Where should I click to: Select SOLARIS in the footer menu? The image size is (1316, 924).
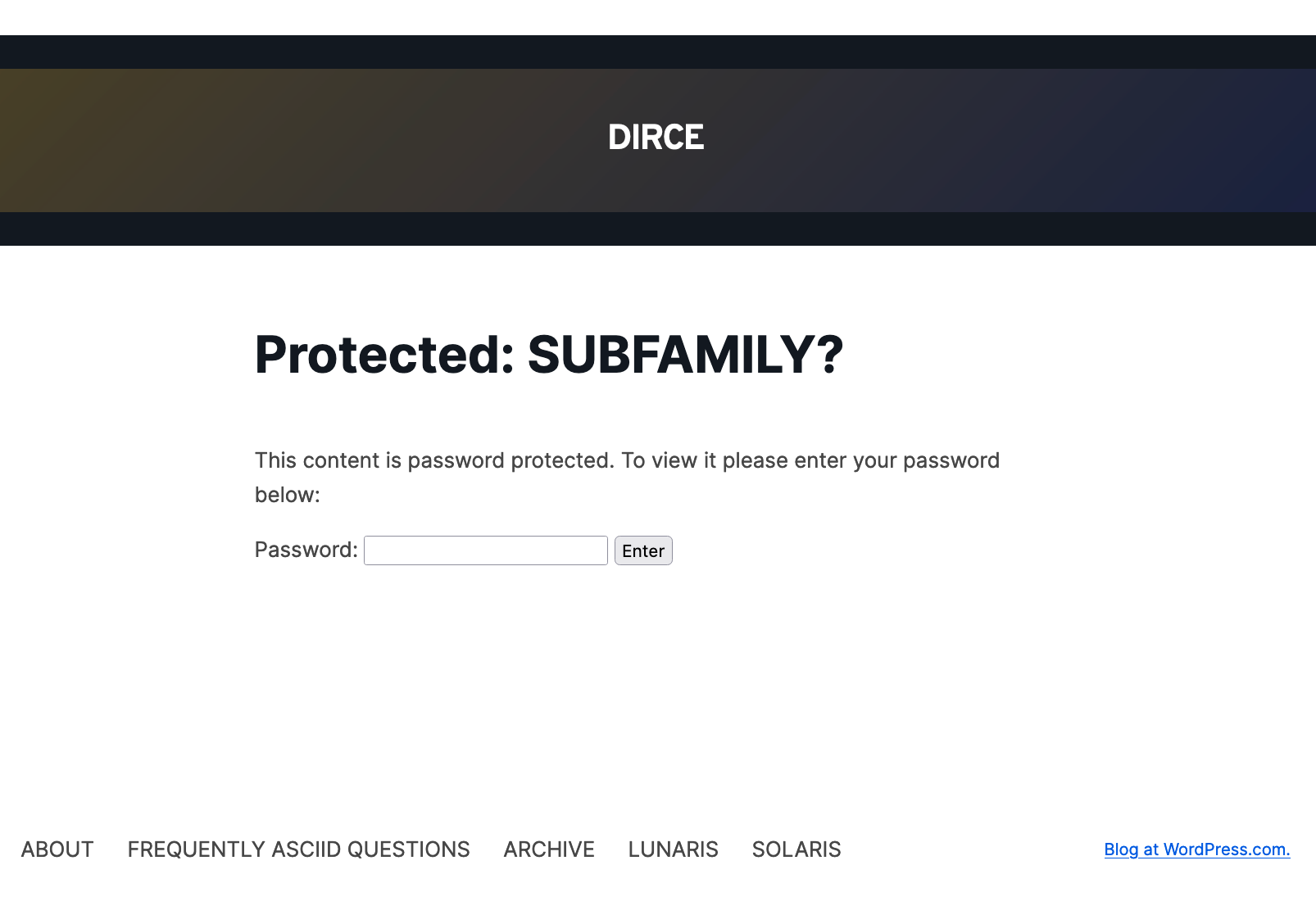point(796,849)
